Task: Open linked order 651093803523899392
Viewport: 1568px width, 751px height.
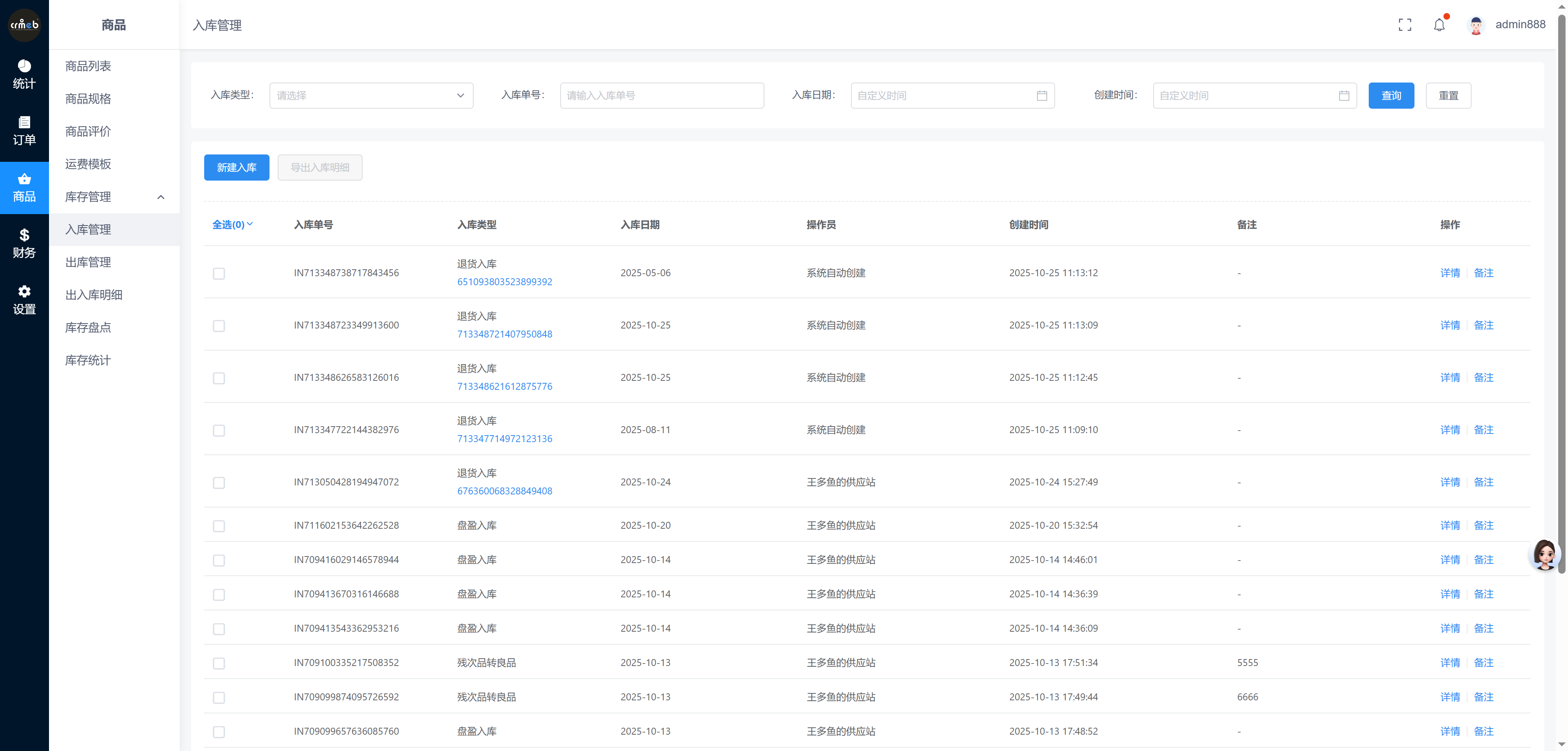Action: 505,282
